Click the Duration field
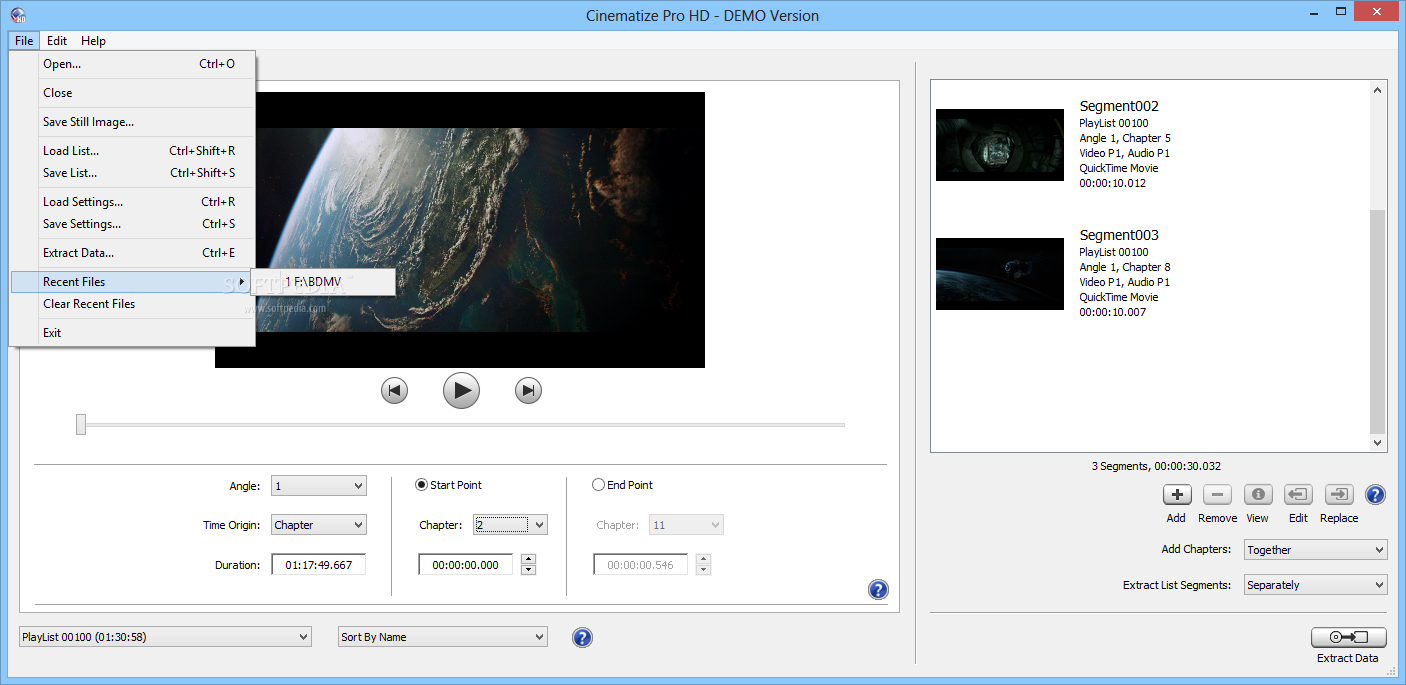This screenshot has height=685, width=1406. tap(318, 565)
